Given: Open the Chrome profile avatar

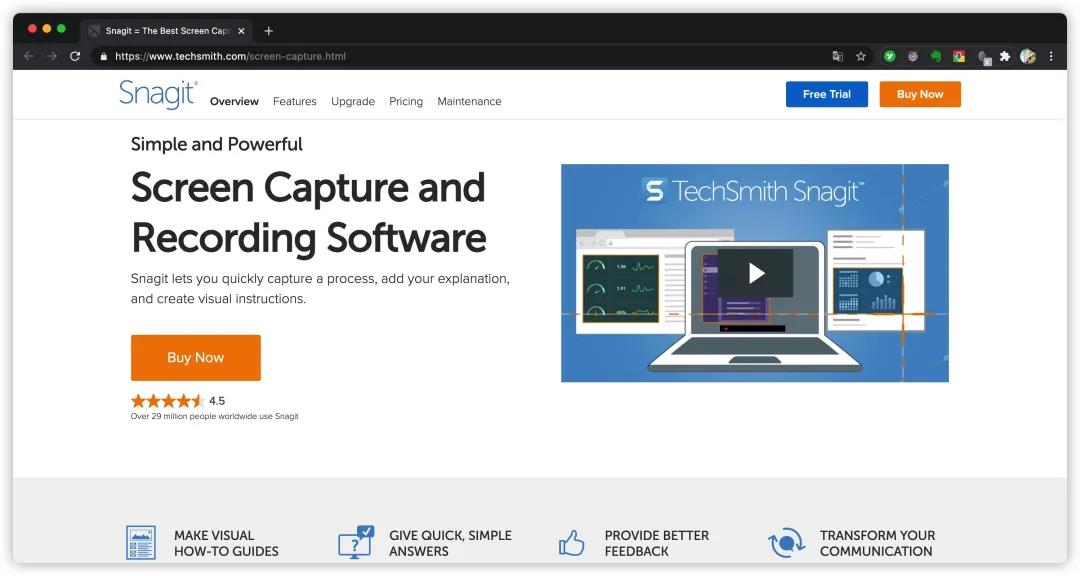Looking at the screenshot, I should pos(1028,56).
